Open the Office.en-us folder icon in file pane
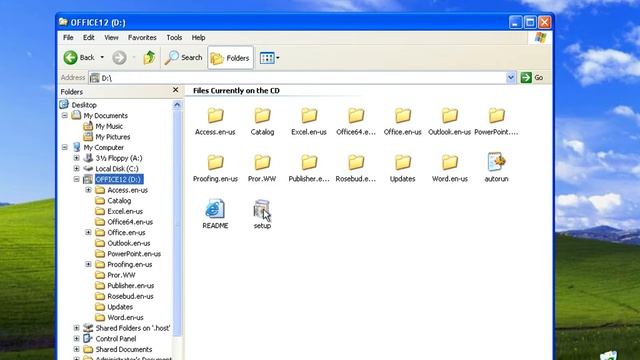640x360 pixels. point(402,116)
